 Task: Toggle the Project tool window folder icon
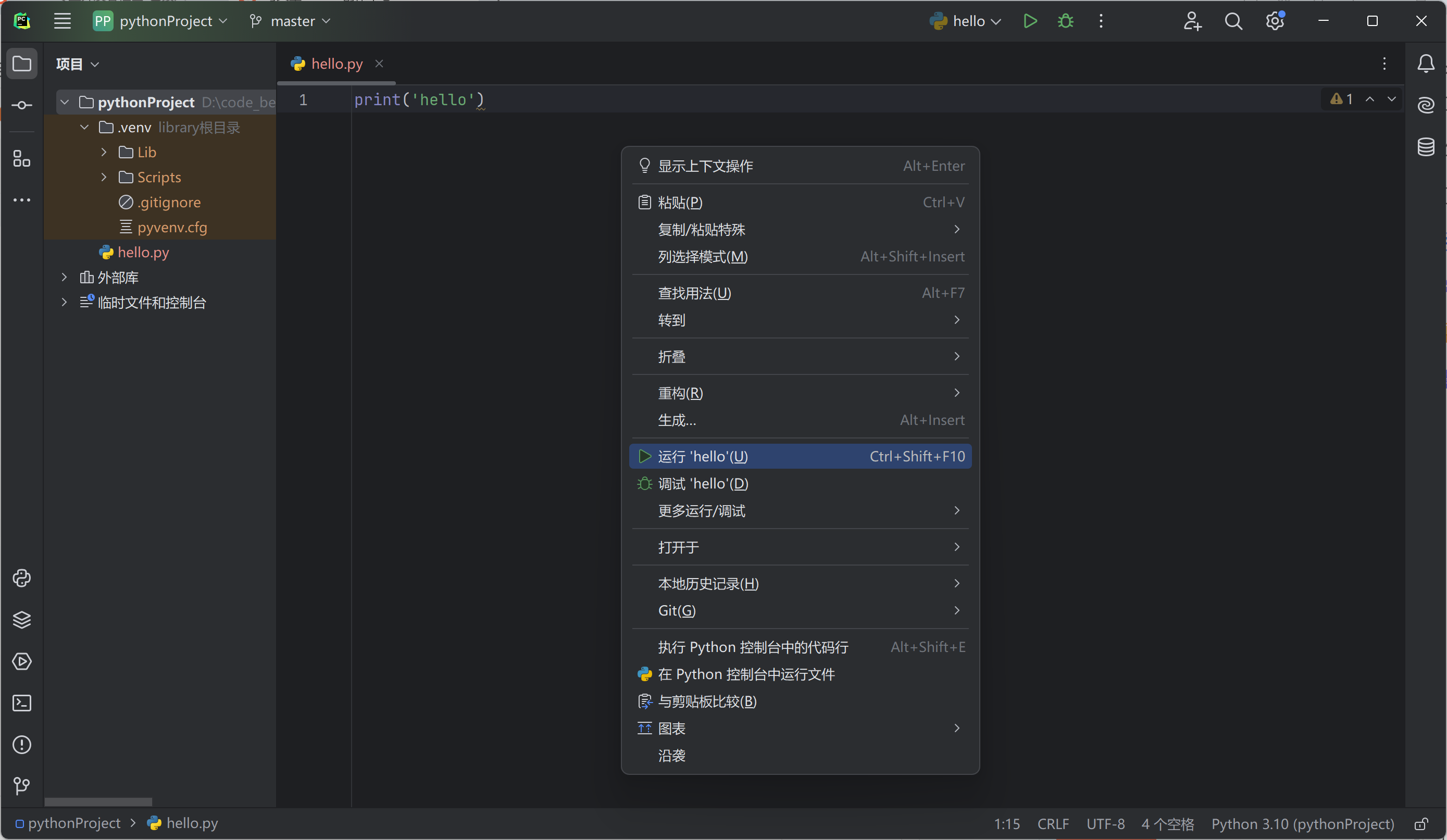coord(22,63)
